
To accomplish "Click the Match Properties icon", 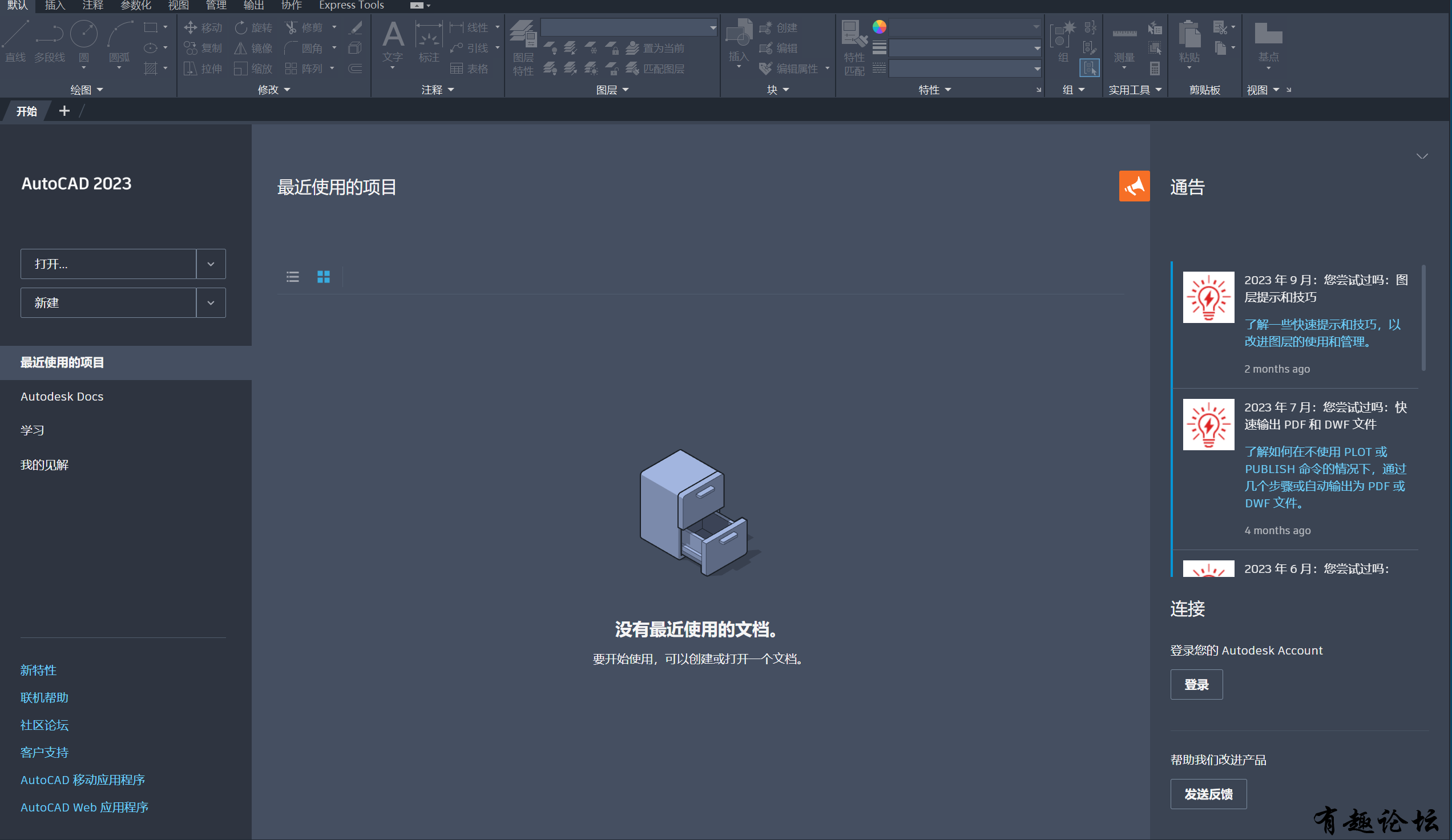I will 854,35.
